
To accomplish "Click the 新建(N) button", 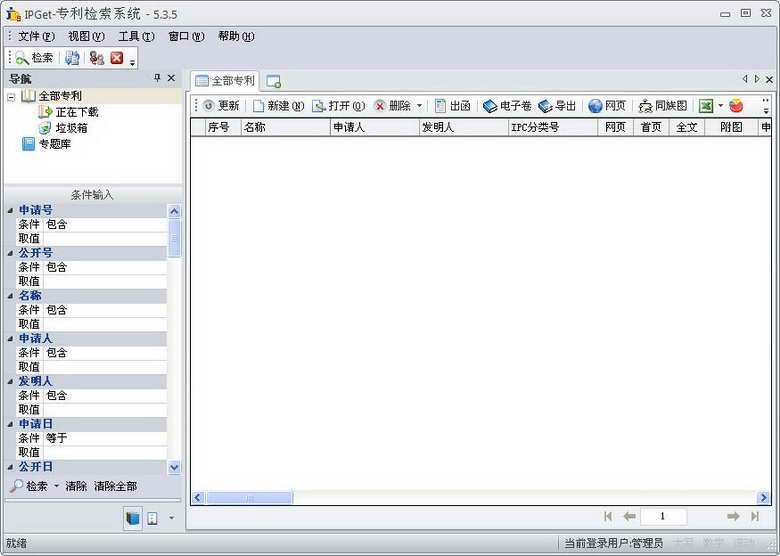I will (x=278, y=106).
